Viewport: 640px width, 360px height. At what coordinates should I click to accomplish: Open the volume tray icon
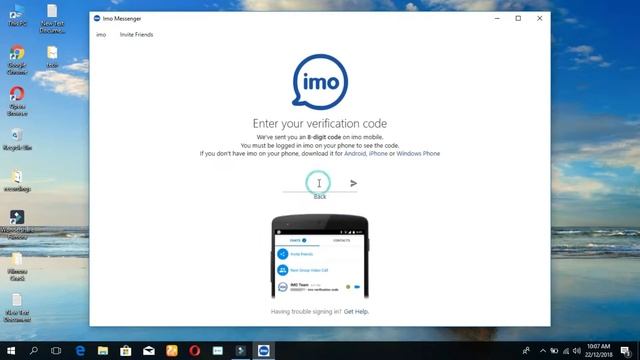tap(576, 351)
